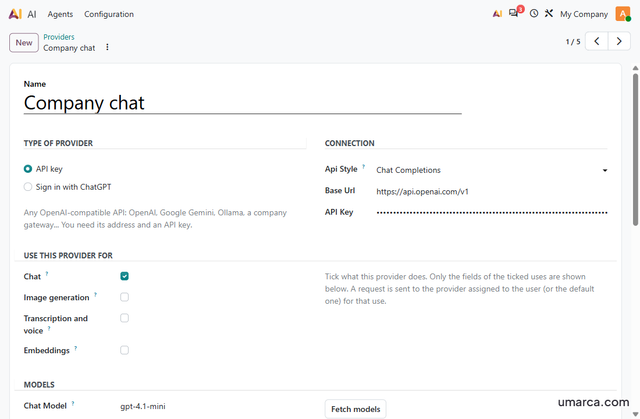Go back to Providers breadcrumb
The image size is (640, 419).
pyautogui.click(x=59, y=37)
